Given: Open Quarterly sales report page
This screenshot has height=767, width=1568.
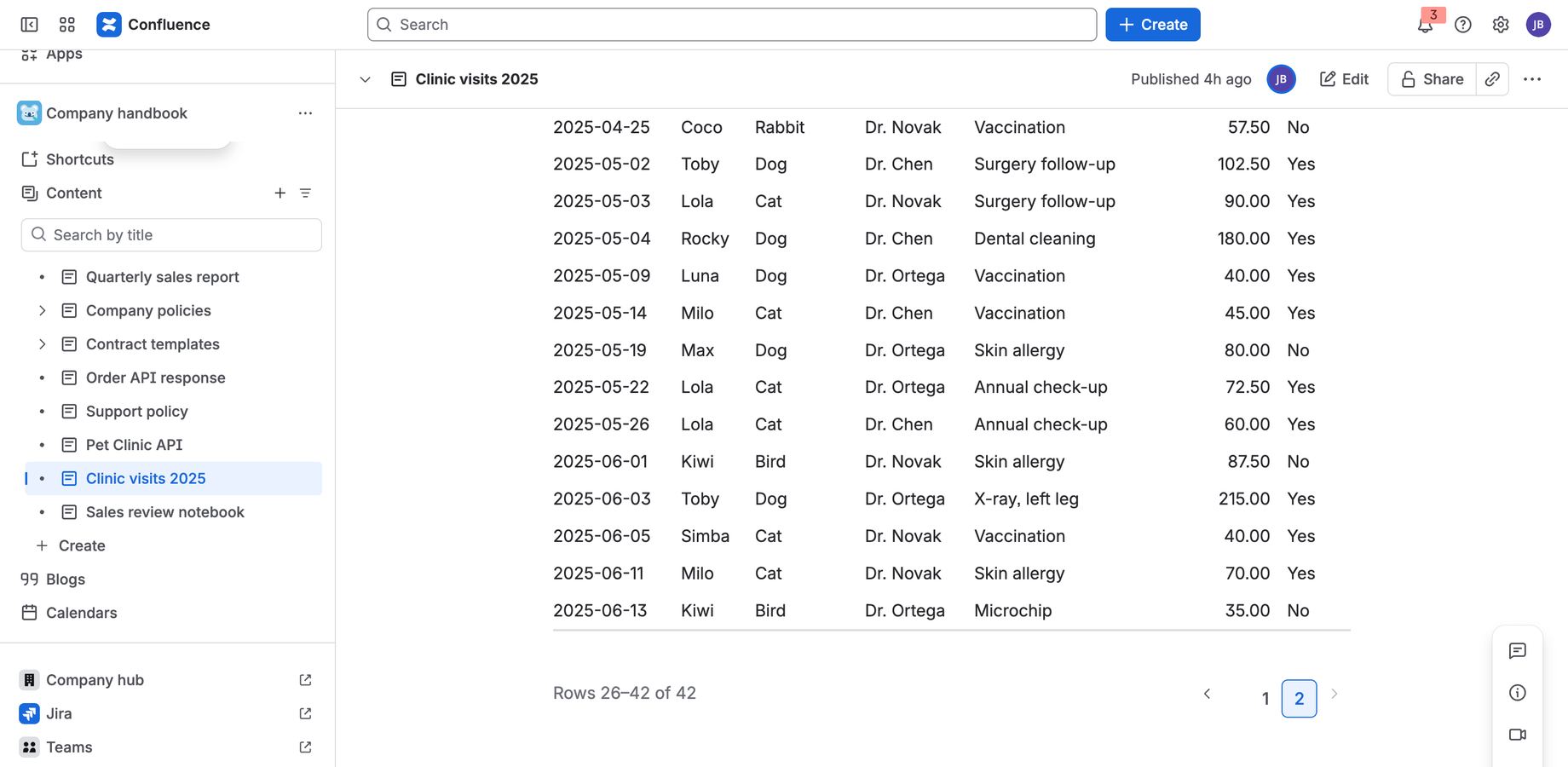Looking at the screenshot, I should tap(162, 277).
